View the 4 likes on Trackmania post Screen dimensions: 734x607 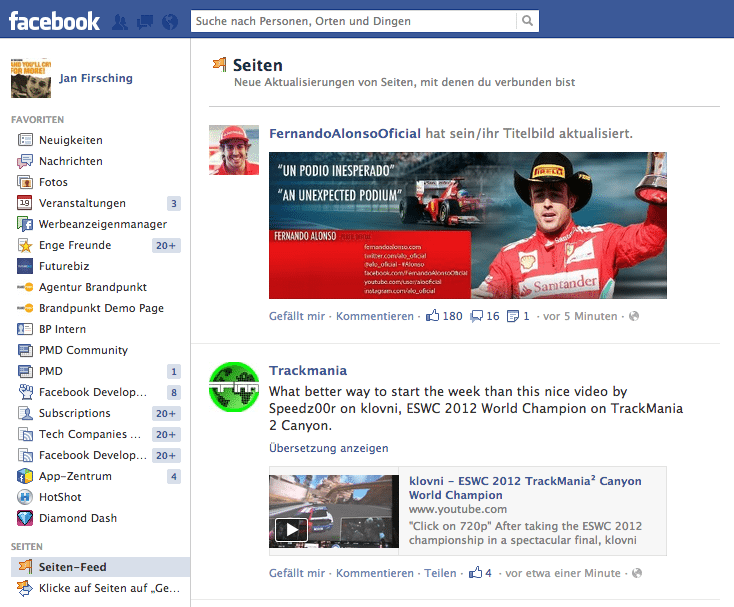click(480, 572)
